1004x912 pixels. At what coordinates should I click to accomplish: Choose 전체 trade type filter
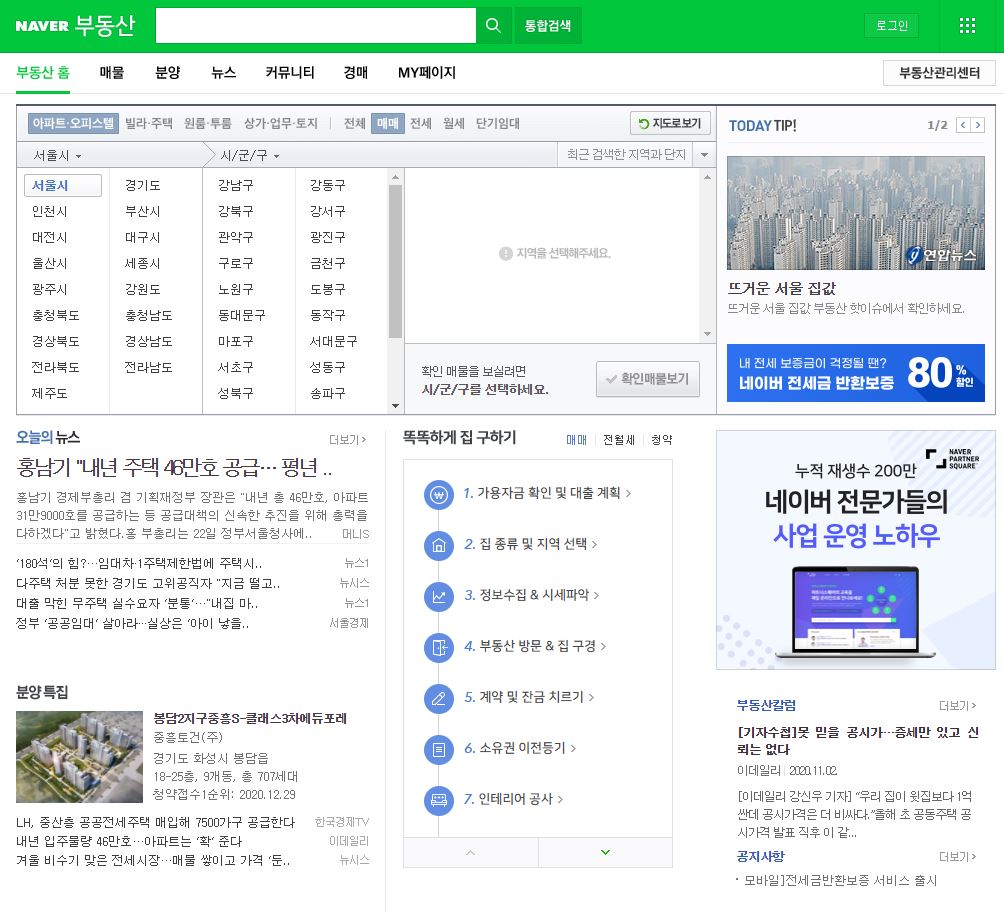point(355,123)
